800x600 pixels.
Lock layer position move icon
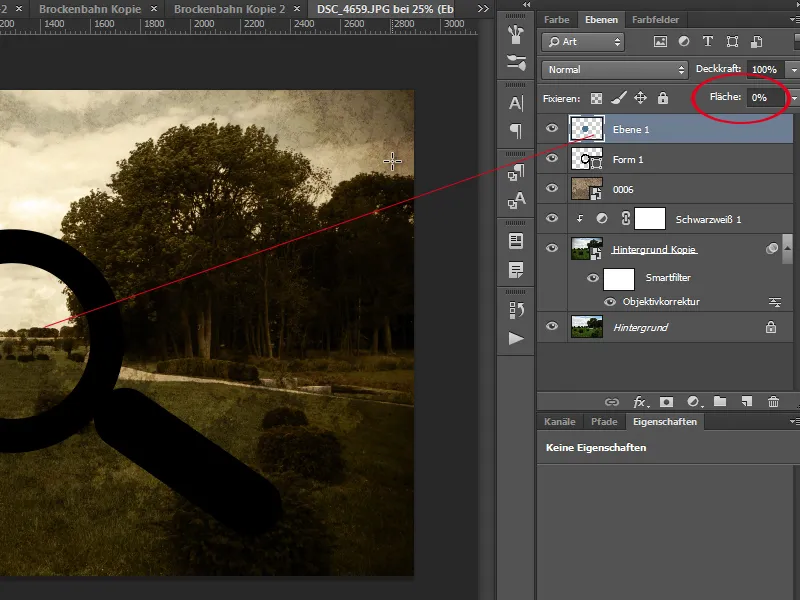click(640, 97)
